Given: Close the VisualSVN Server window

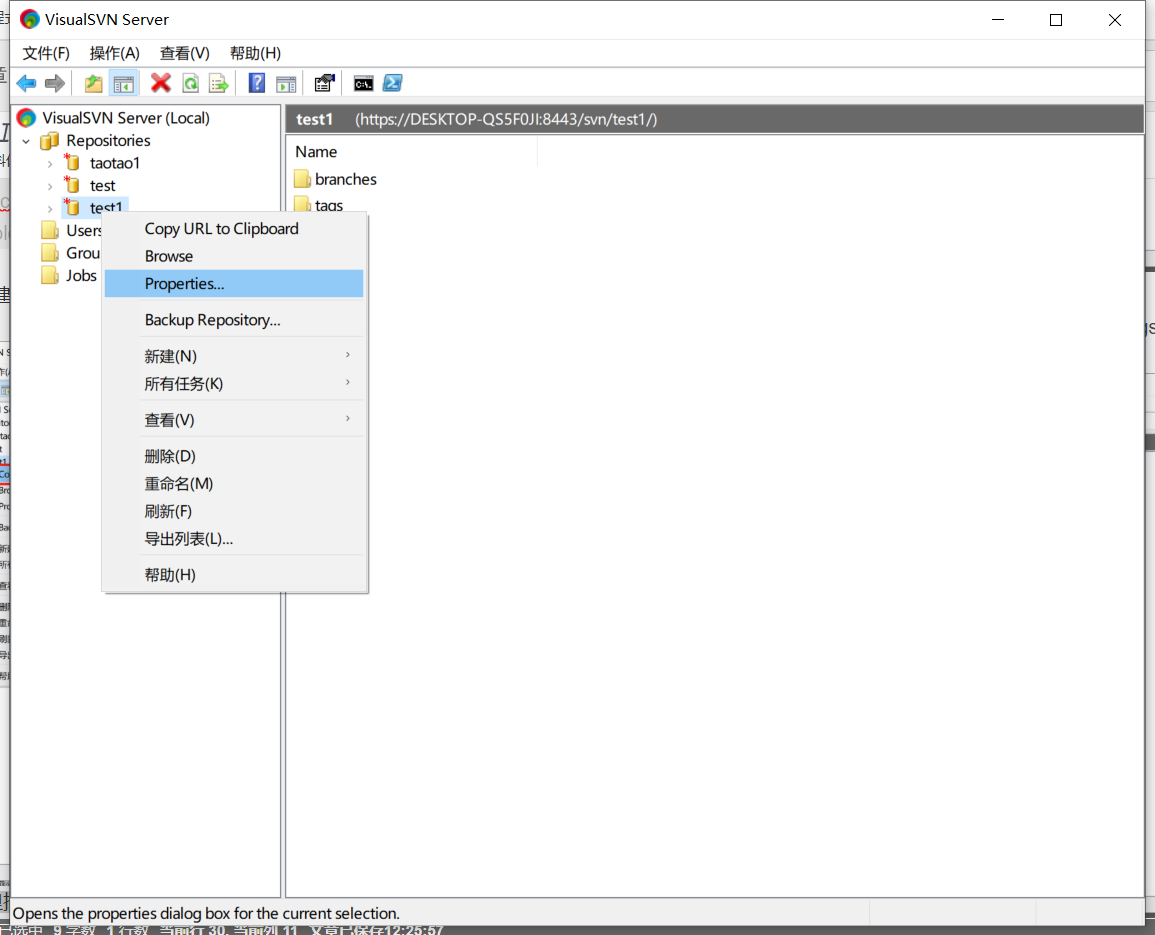Looking at the screenshot, I should pos(1114,20).
